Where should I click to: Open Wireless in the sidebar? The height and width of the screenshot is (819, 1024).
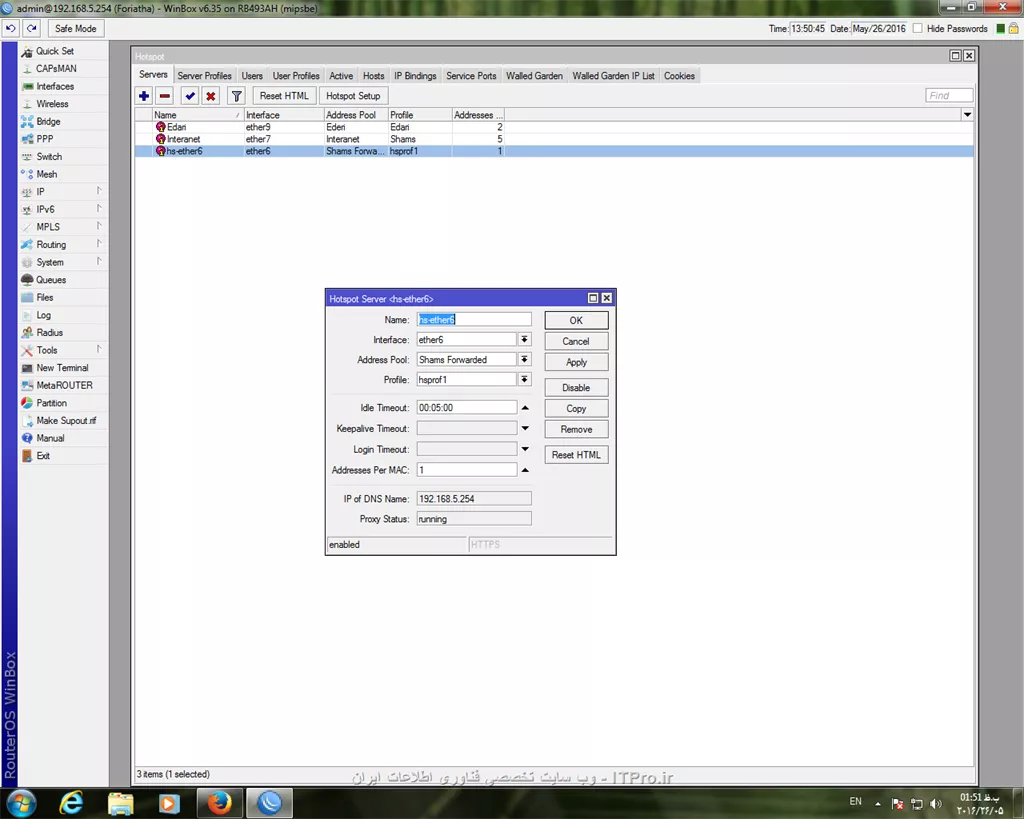[x=63, y=104]
